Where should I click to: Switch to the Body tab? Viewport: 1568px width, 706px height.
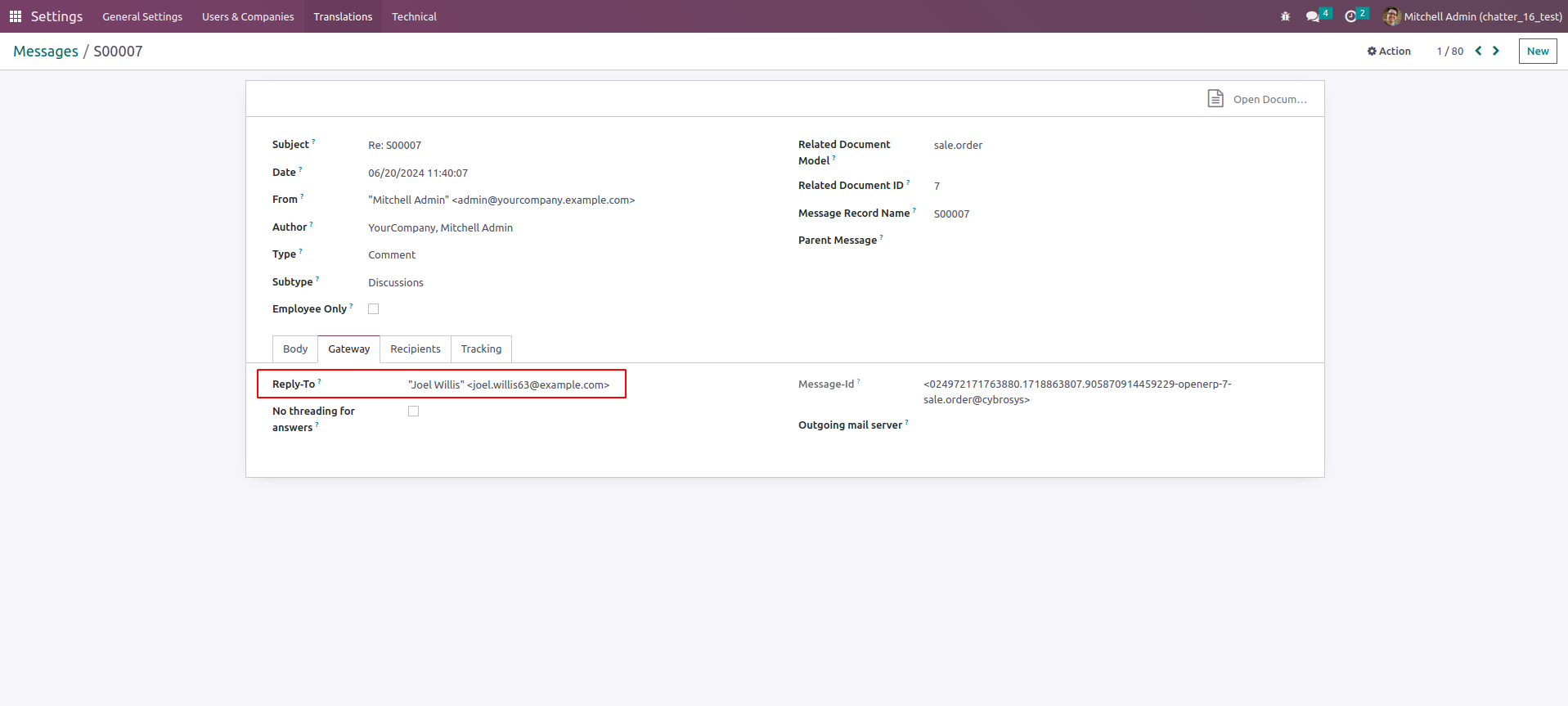click(x=295, y=349)
